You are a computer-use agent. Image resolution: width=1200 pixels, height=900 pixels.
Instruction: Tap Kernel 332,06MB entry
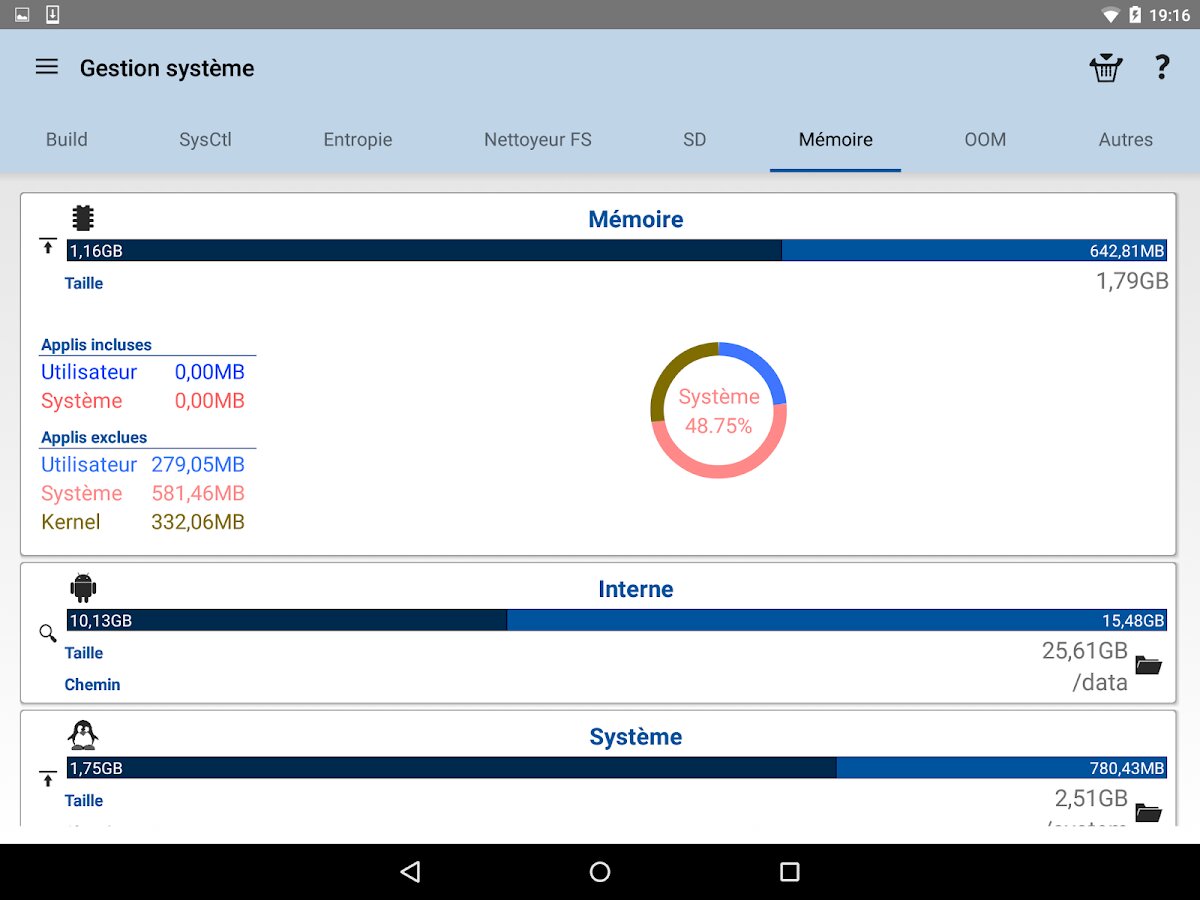pos(143,522)
